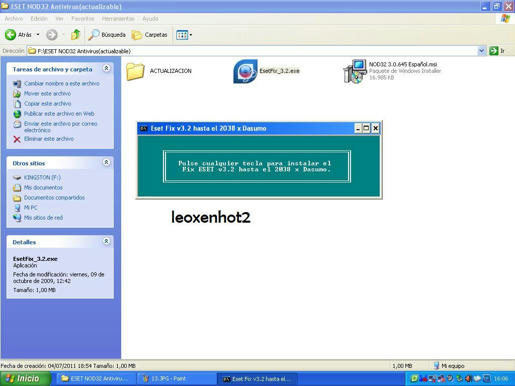This screenshot has width=515, height=386.
Task: Click Publicar este archivo en Web
Action: click(59, 114)
